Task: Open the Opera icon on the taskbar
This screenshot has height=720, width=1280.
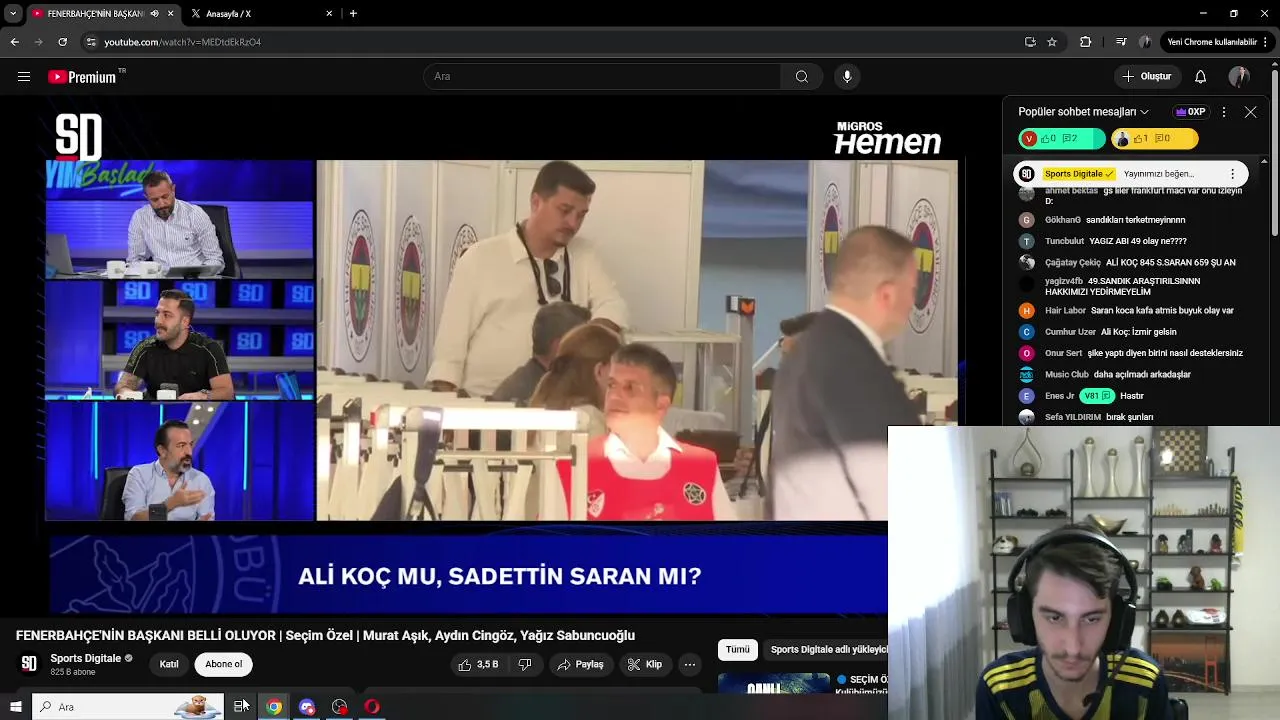Action: coord(372,707)
